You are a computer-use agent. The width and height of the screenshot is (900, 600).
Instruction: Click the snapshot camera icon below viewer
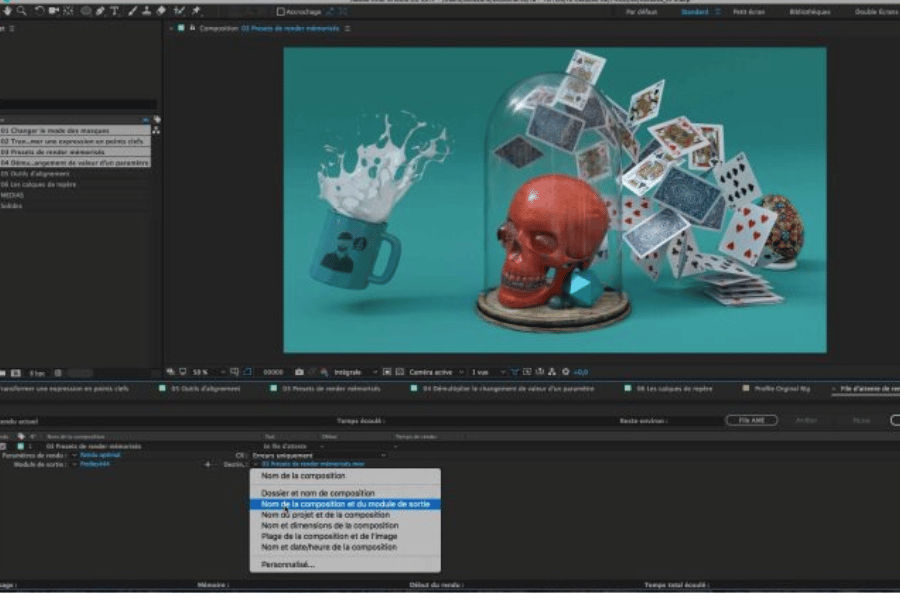pyautogui.click(x=299, y=372)
